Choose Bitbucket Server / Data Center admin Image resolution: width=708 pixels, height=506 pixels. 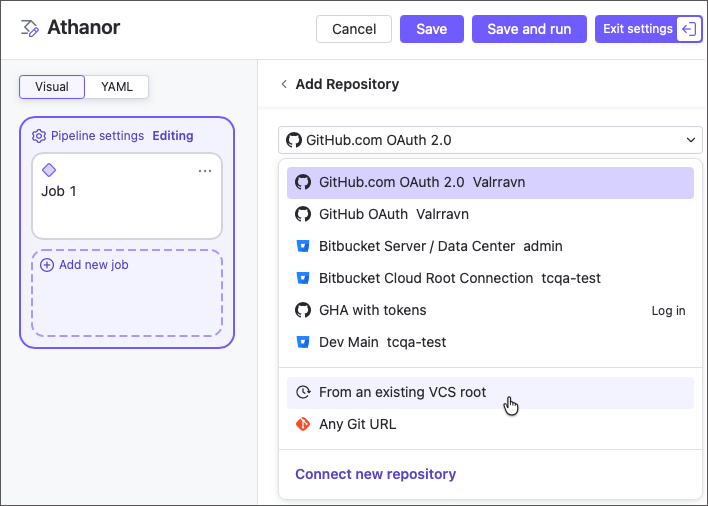(x=490, y=246)
